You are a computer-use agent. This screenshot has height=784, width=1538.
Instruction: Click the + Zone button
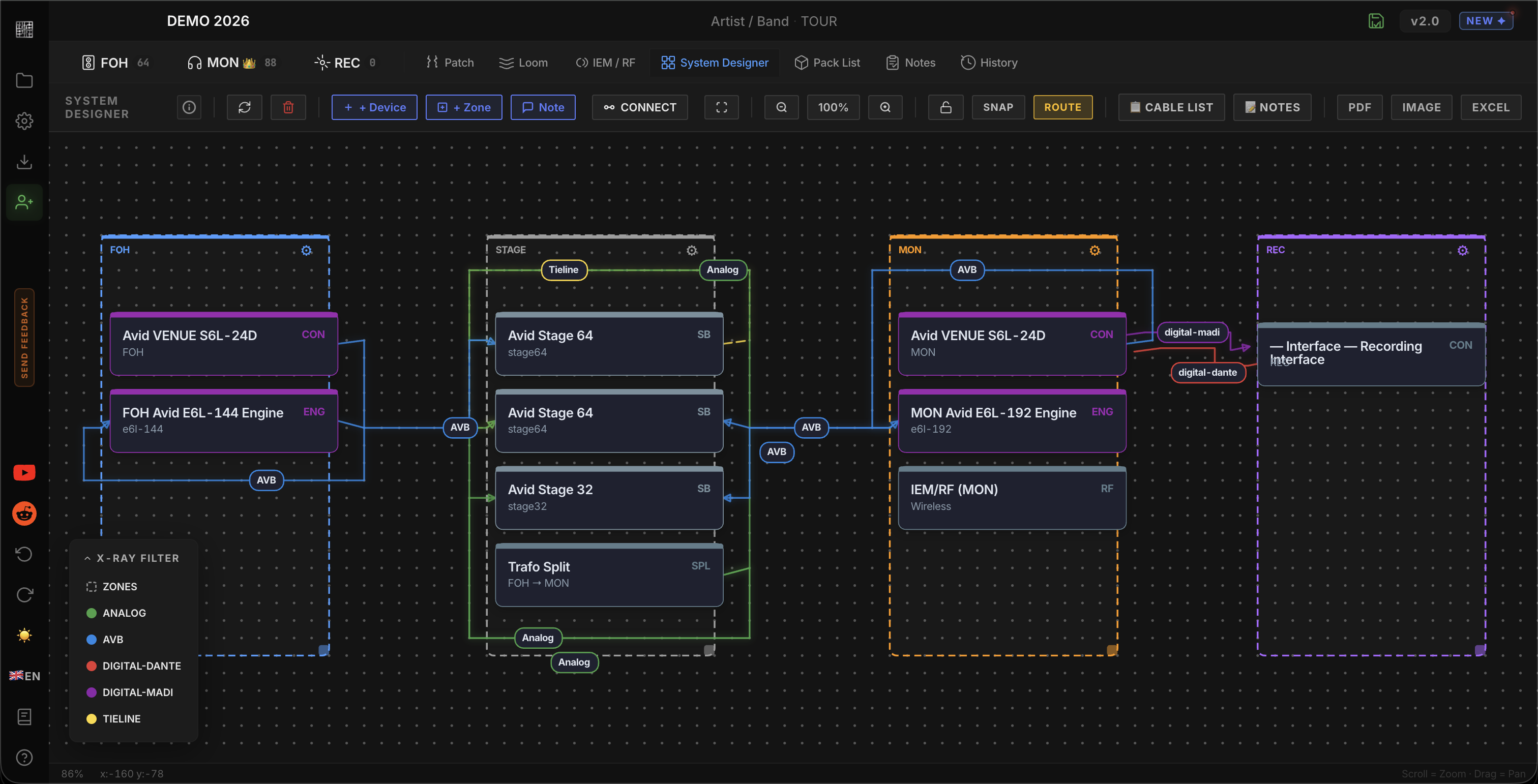[464, 107]
